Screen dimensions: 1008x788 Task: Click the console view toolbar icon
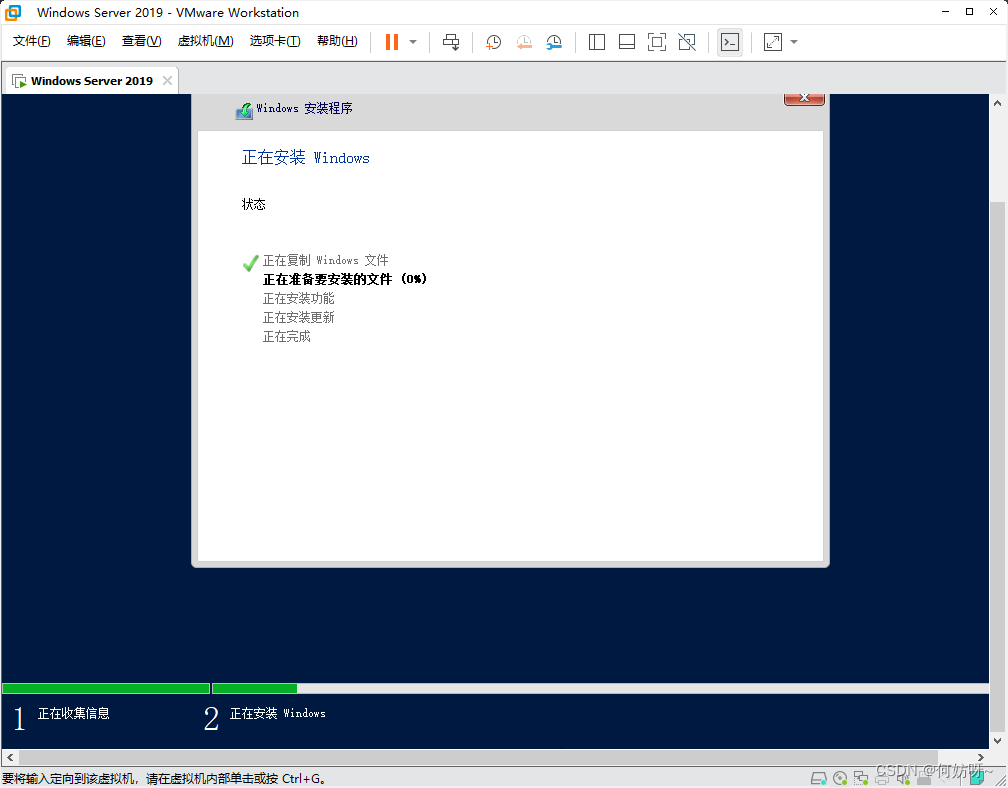coord(730,42)
